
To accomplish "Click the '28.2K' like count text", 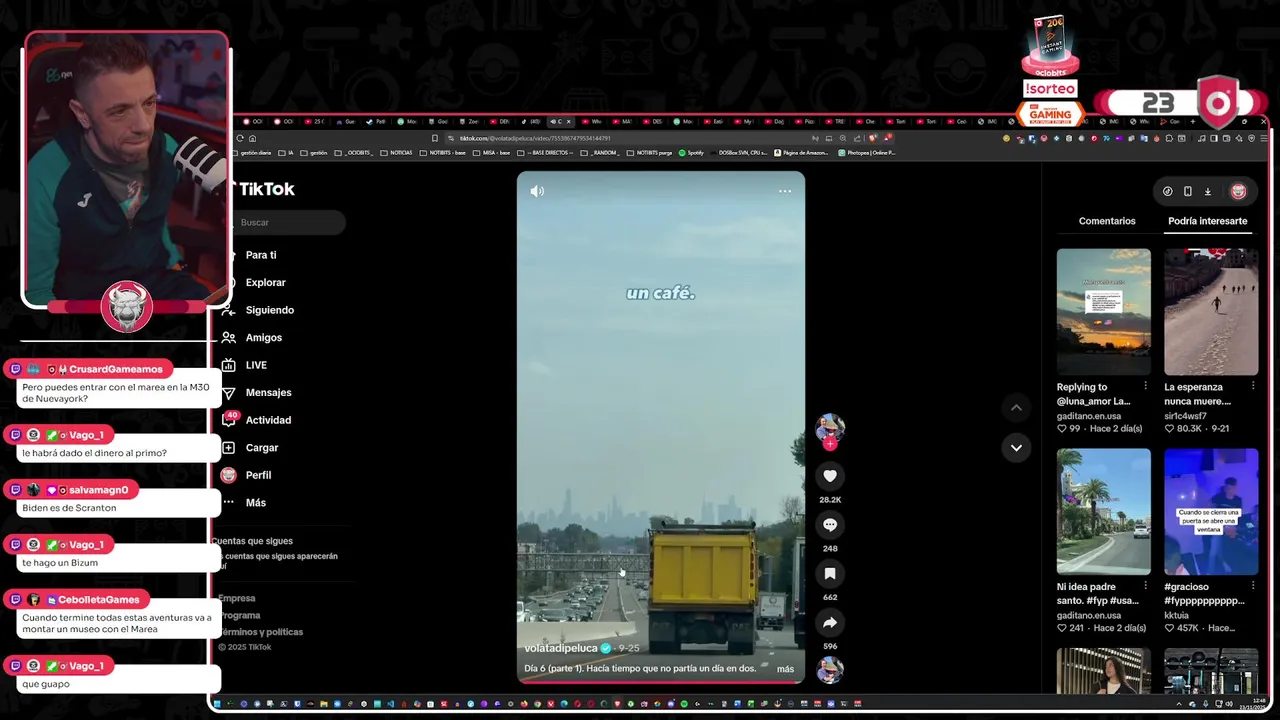I will pos(829,499).
